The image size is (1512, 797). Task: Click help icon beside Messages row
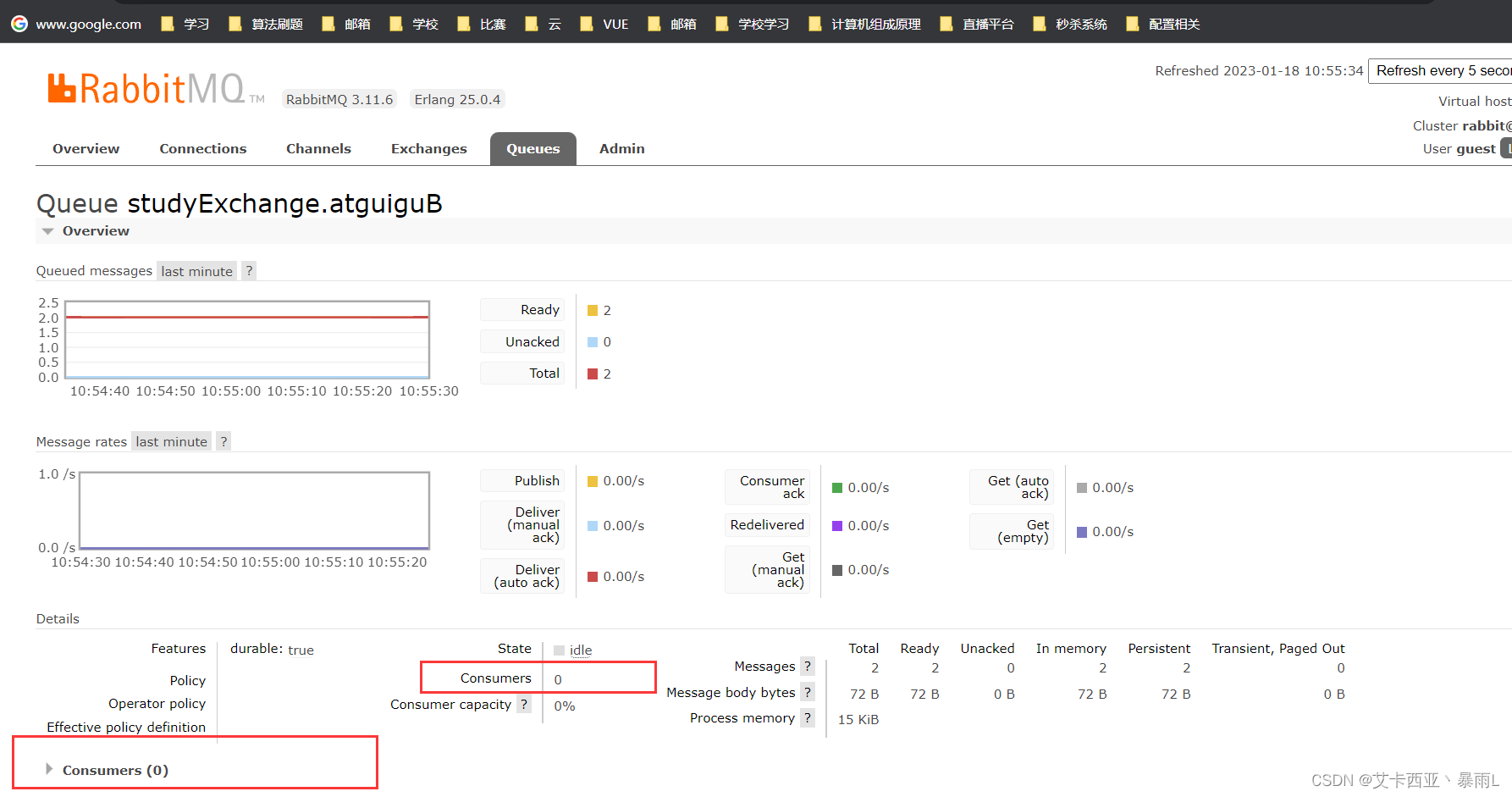coord(808,666)
